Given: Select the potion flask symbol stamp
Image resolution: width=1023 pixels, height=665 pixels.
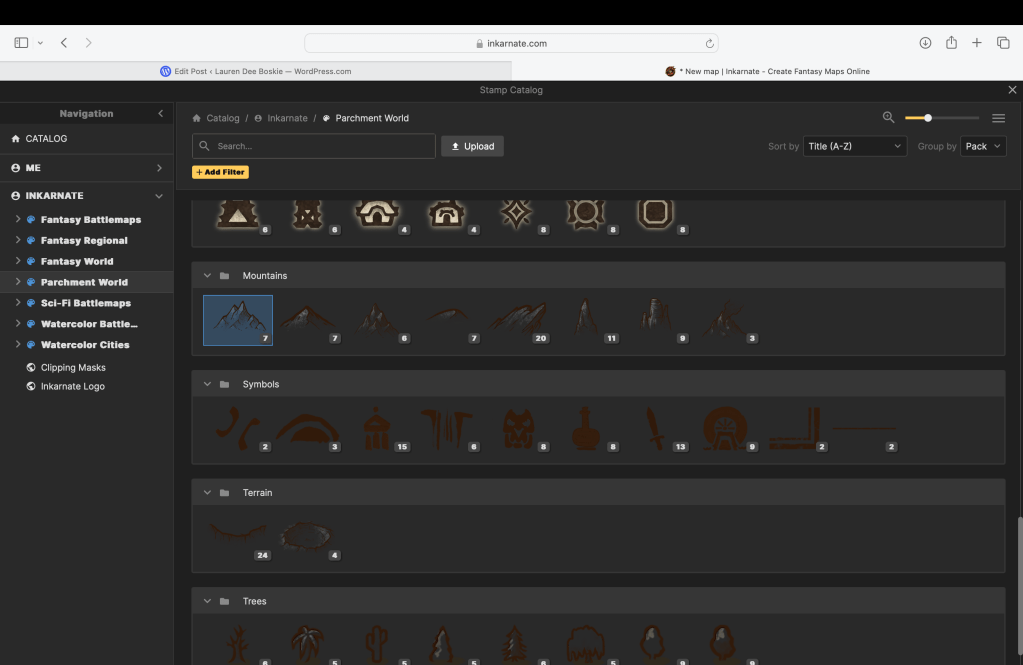Looking at the screenshot, I should [584, 428].
